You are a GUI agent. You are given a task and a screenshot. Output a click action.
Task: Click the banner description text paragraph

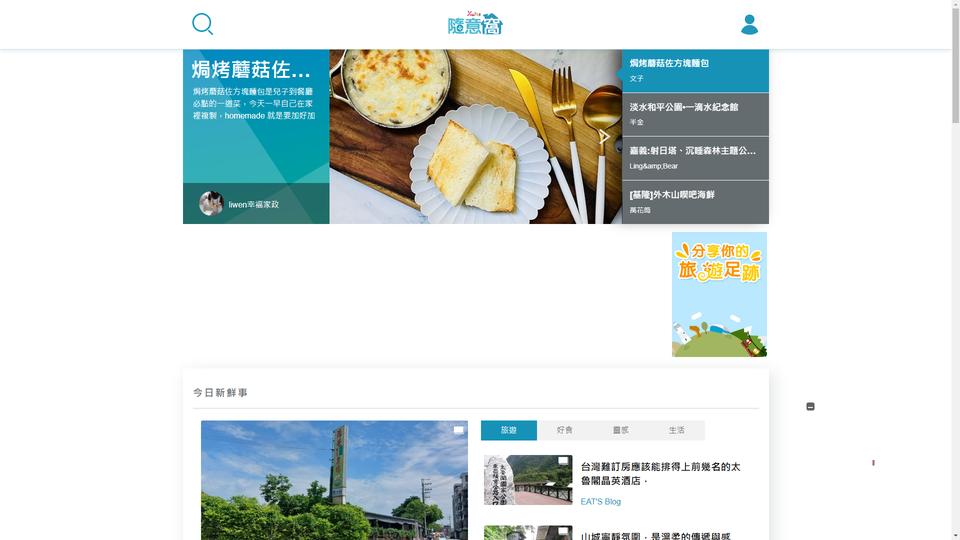(x=254, y=103)
